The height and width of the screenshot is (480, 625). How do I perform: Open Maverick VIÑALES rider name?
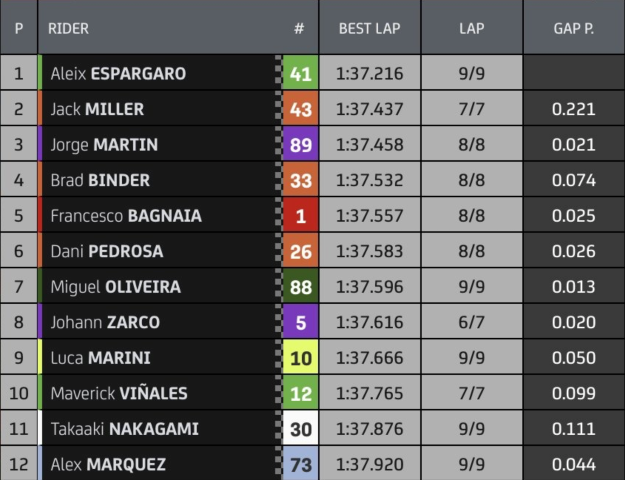(x=119, y=393)
